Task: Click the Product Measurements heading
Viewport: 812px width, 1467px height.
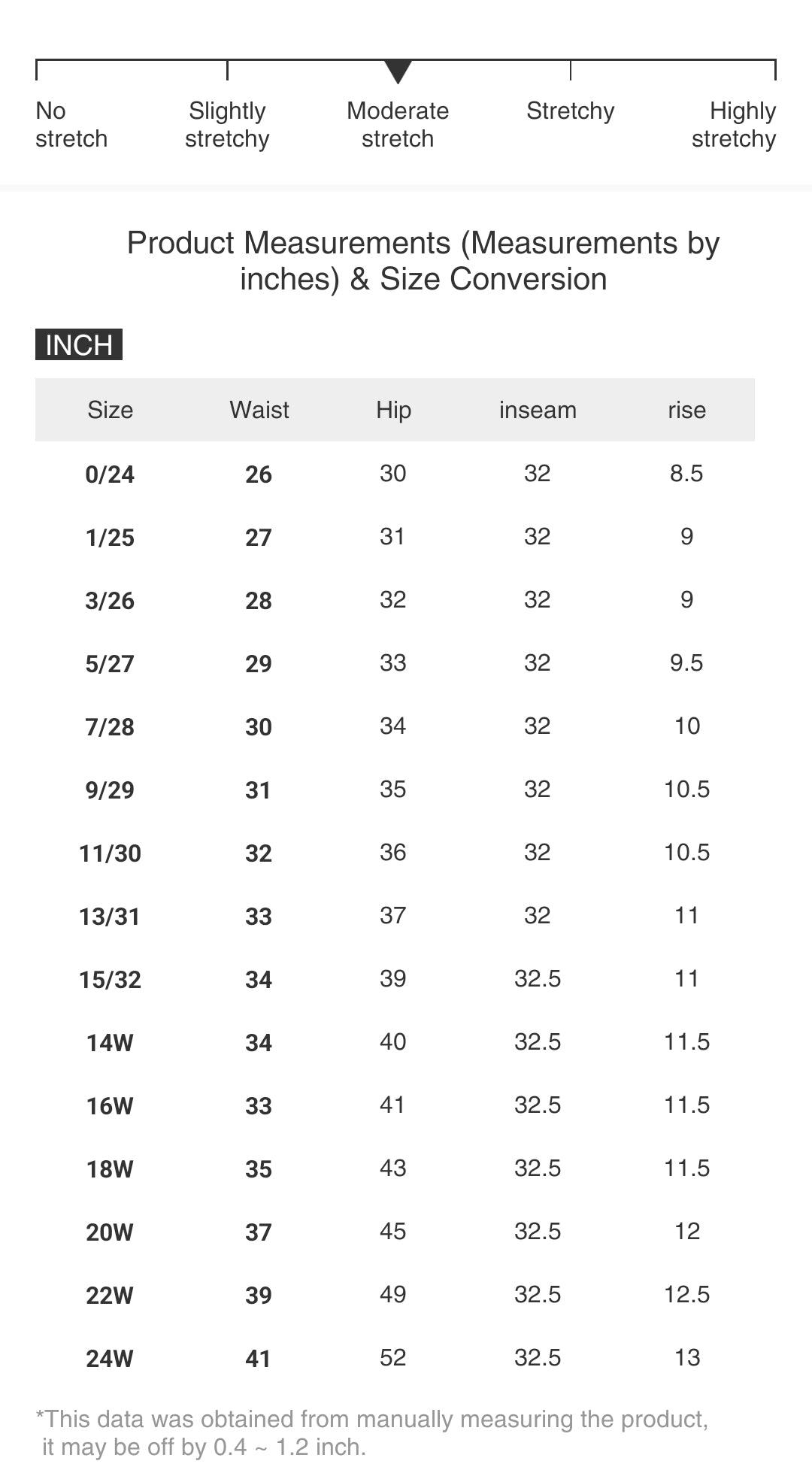Action: pos(423,261)
